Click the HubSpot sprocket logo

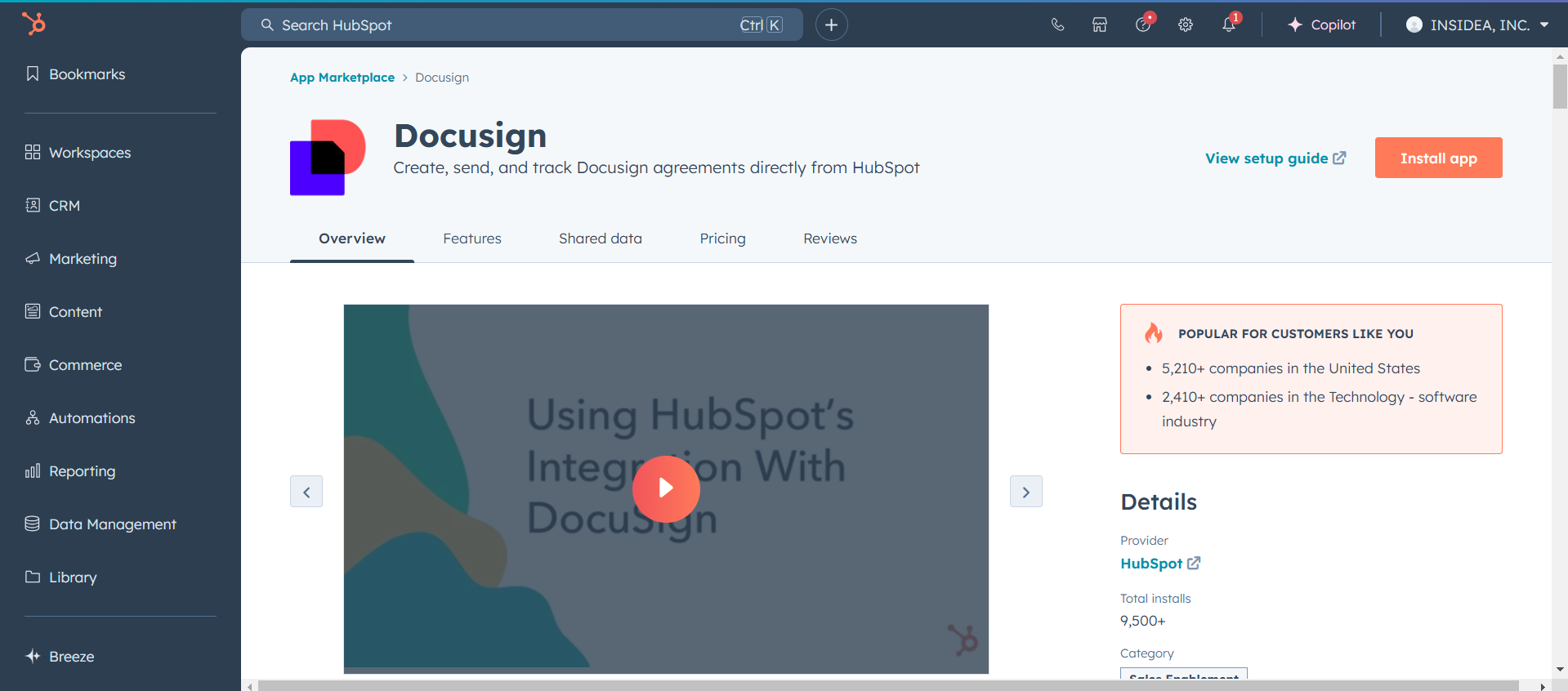34,24
